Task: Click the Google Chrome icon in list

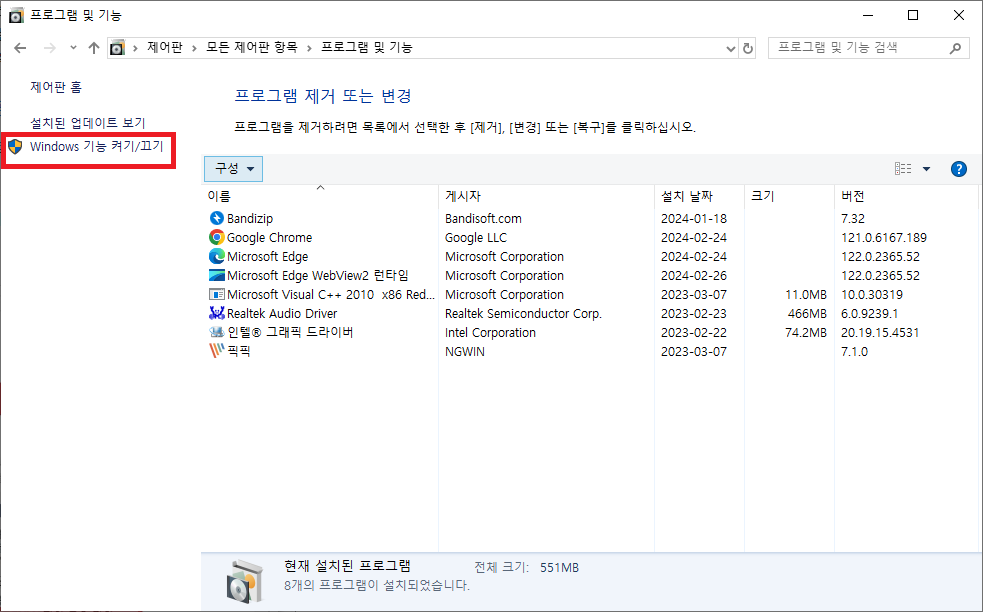Action: (x=216, y=237)
